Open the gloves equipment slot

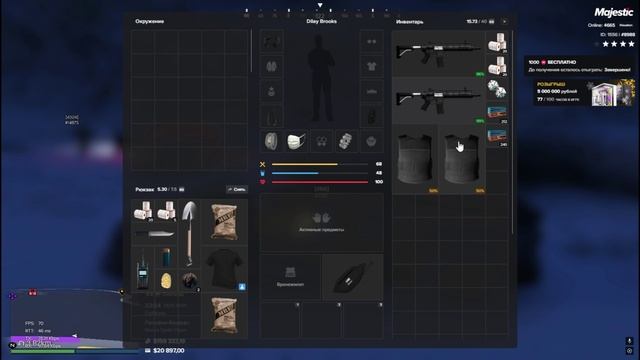tap(271, 66)
